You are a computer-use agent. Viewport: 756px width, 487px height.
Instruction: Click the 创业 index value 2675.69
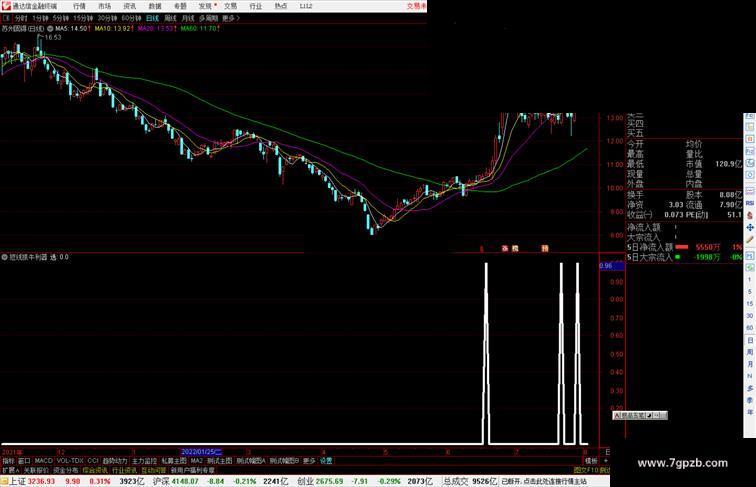coord(329,481)
